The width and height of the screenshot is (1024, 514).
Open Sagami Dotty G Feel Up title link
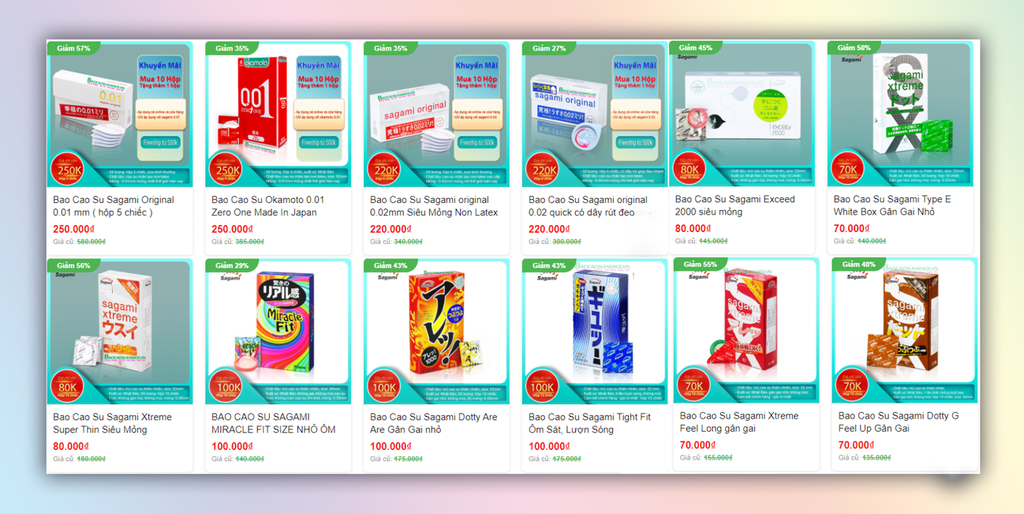(899, 422)
